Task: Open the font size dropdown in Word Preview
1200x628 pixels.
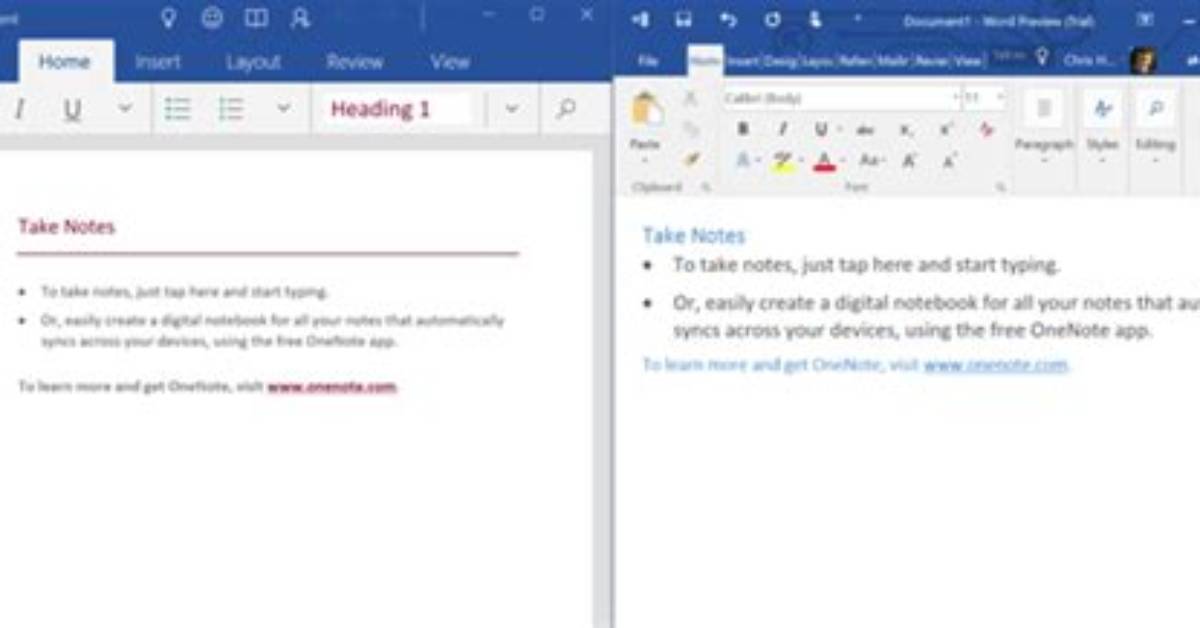Action: coord(1001,98)
